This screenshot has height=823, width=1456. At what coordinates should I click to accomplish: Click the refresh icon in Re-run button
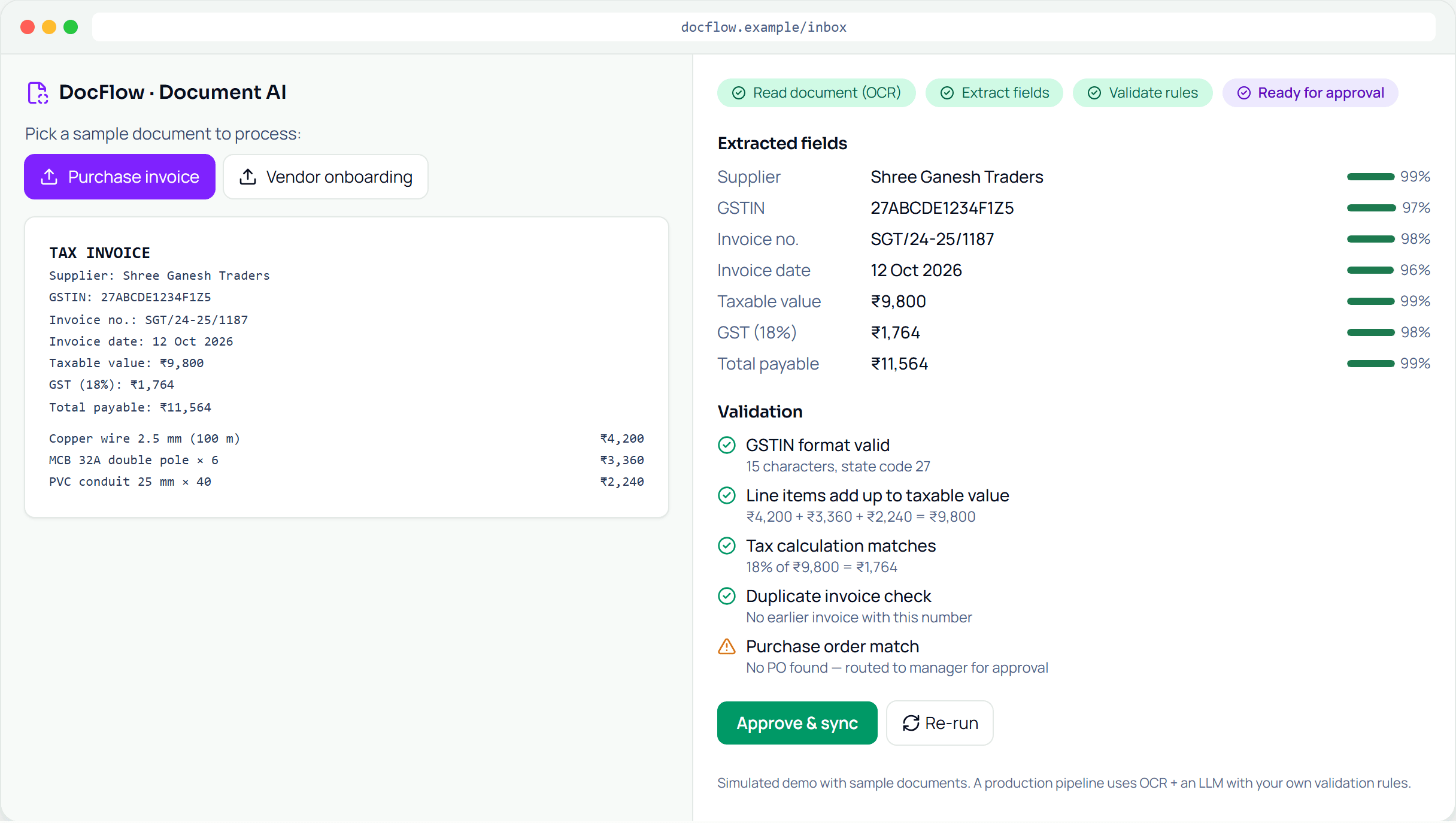coord(911,723)
